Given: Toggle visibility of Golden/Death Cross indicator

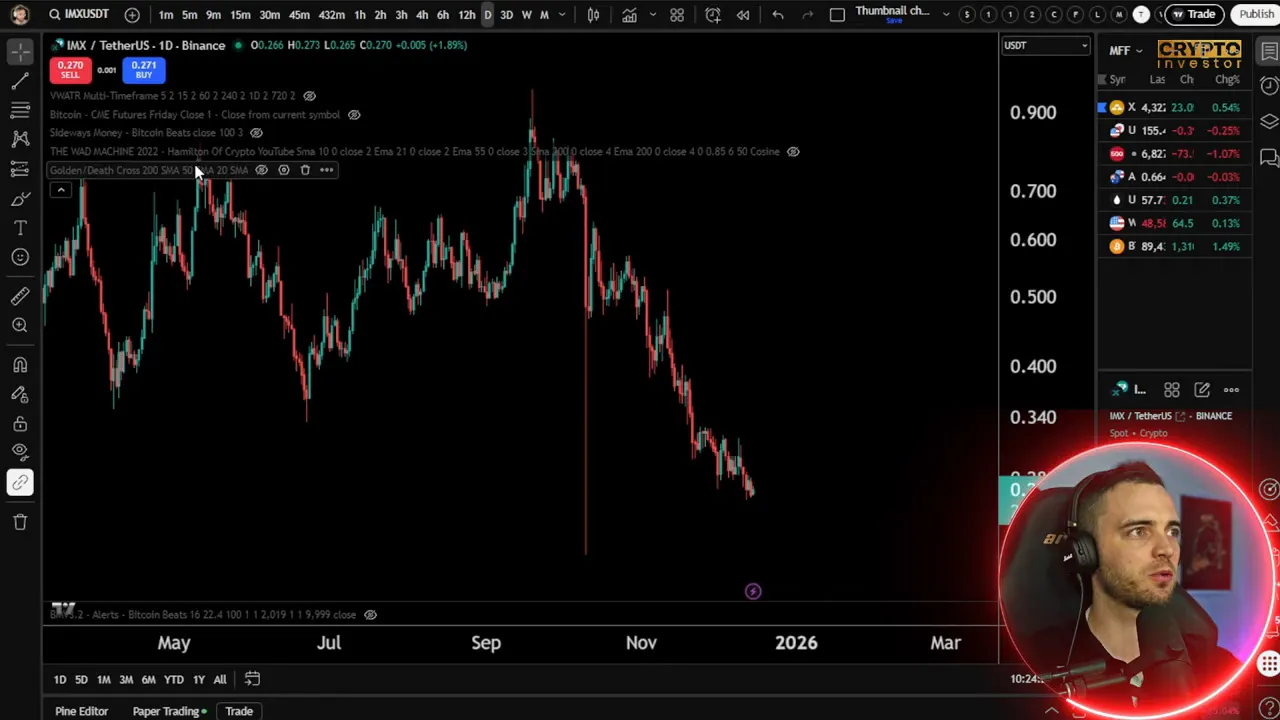Looking at the screenshot, I should [x=261, y=170].
